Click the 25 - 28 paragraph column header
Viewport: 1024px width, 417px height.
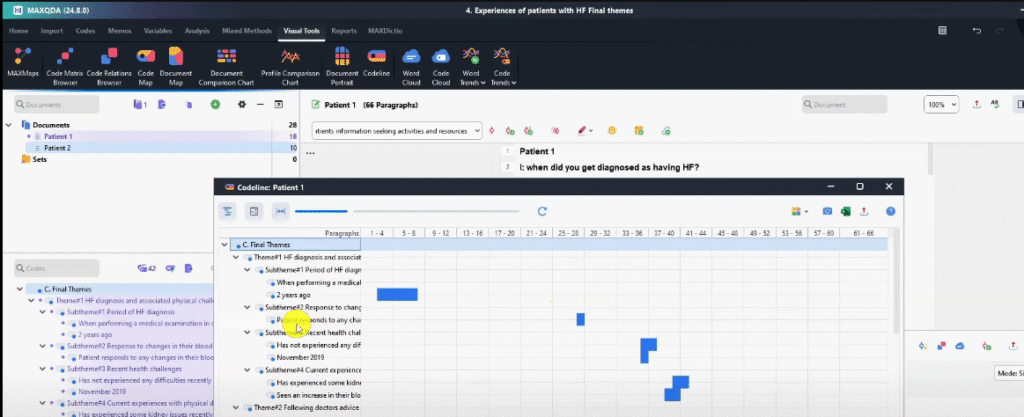click(569, 233)
